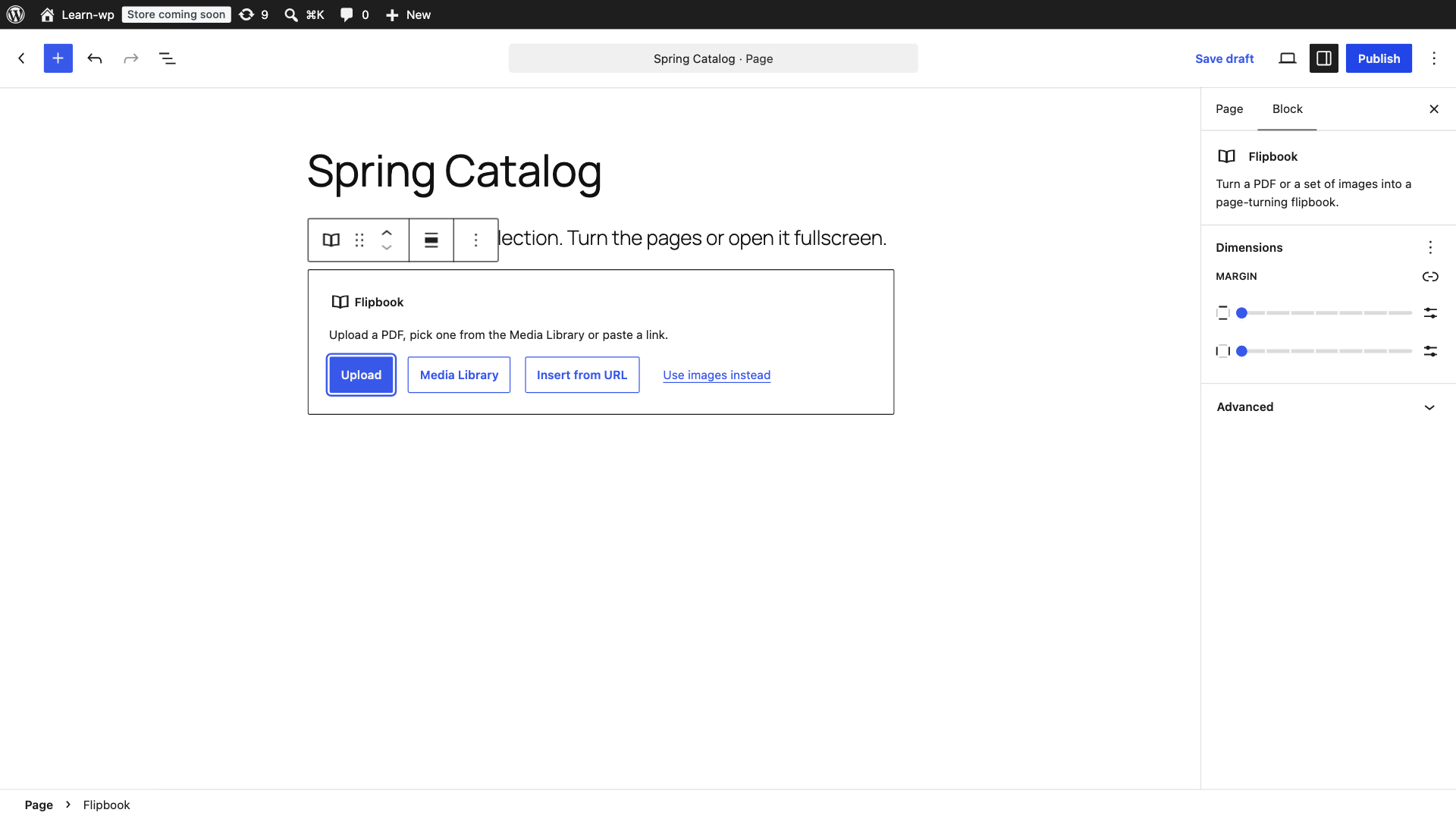
Task: Select Page in the bottom breadcrumb
Action: [x=39, y=805]
